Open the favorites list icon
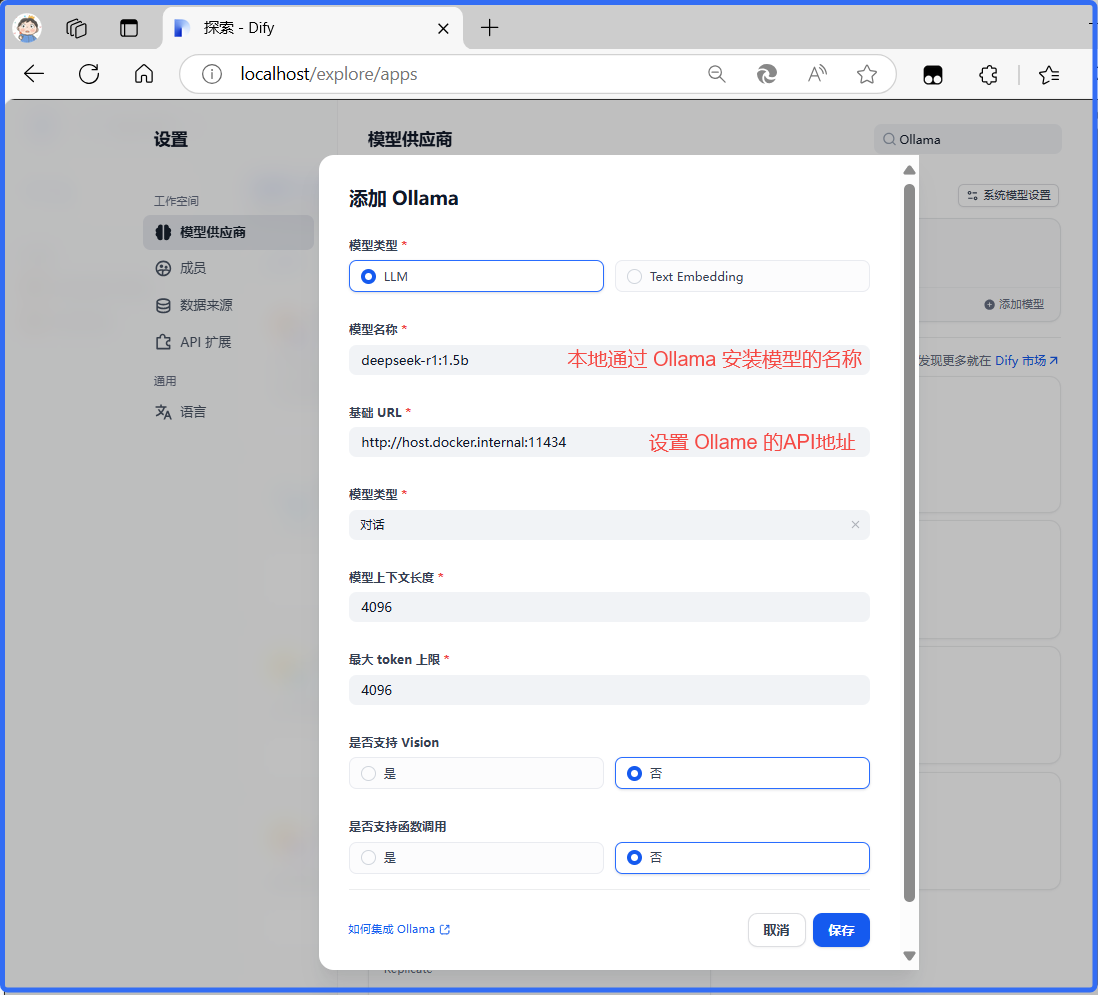 click(1049, 74)
